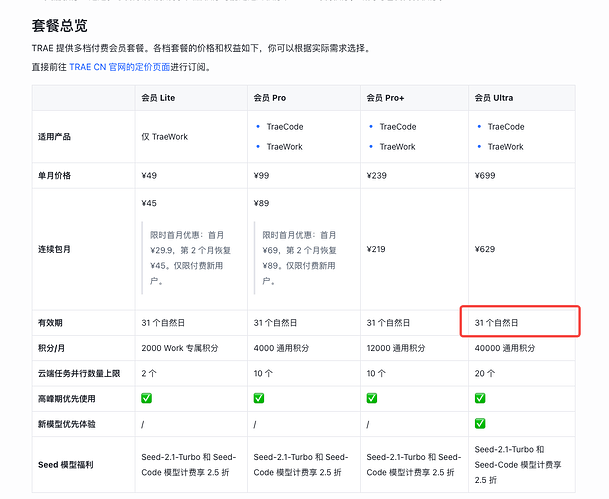Click the 仅 TraeWork cell
Image resolution: width=609 pixels, height=499 pixels.
(165, 137)
